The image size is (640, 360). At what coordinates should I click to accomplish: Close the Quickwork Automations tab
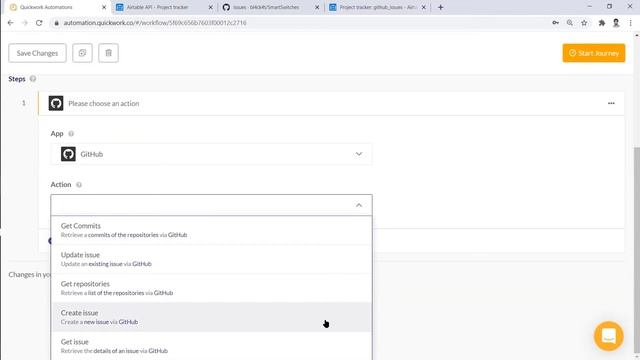[x=104, y=7]
